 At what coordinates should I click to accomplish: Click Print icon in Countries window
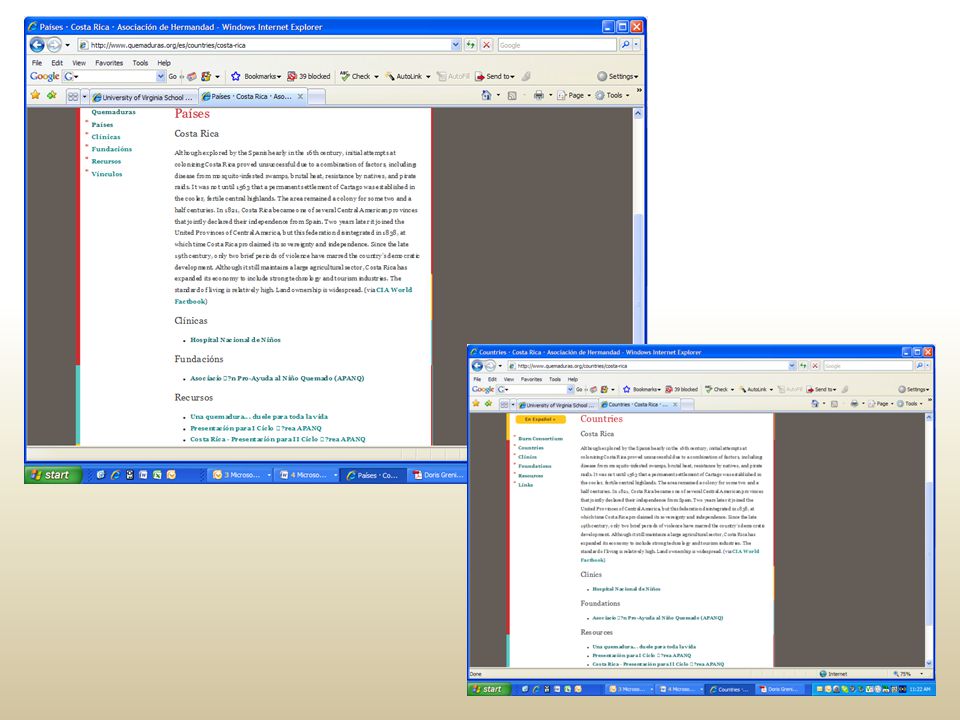point(853,404)
